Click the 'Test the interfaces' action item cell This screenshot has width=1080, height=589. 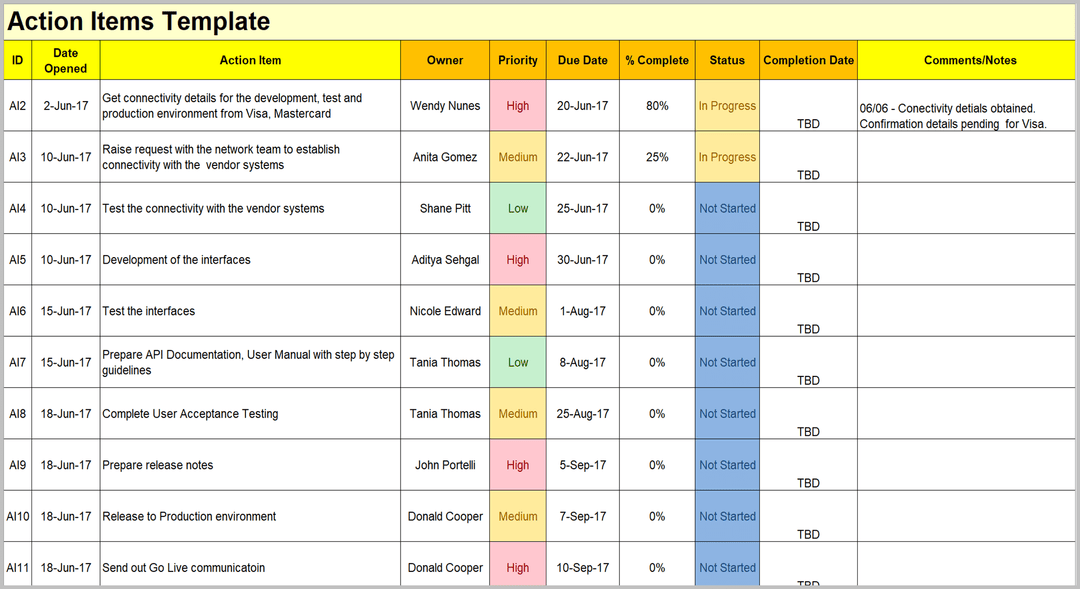149,311
